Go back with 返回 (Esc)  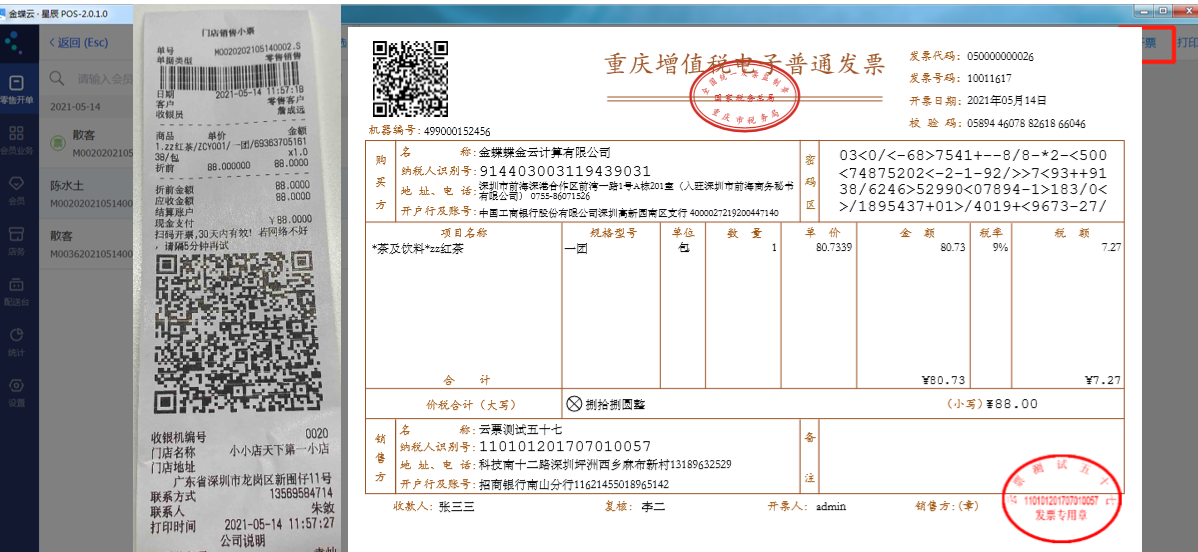78,42
